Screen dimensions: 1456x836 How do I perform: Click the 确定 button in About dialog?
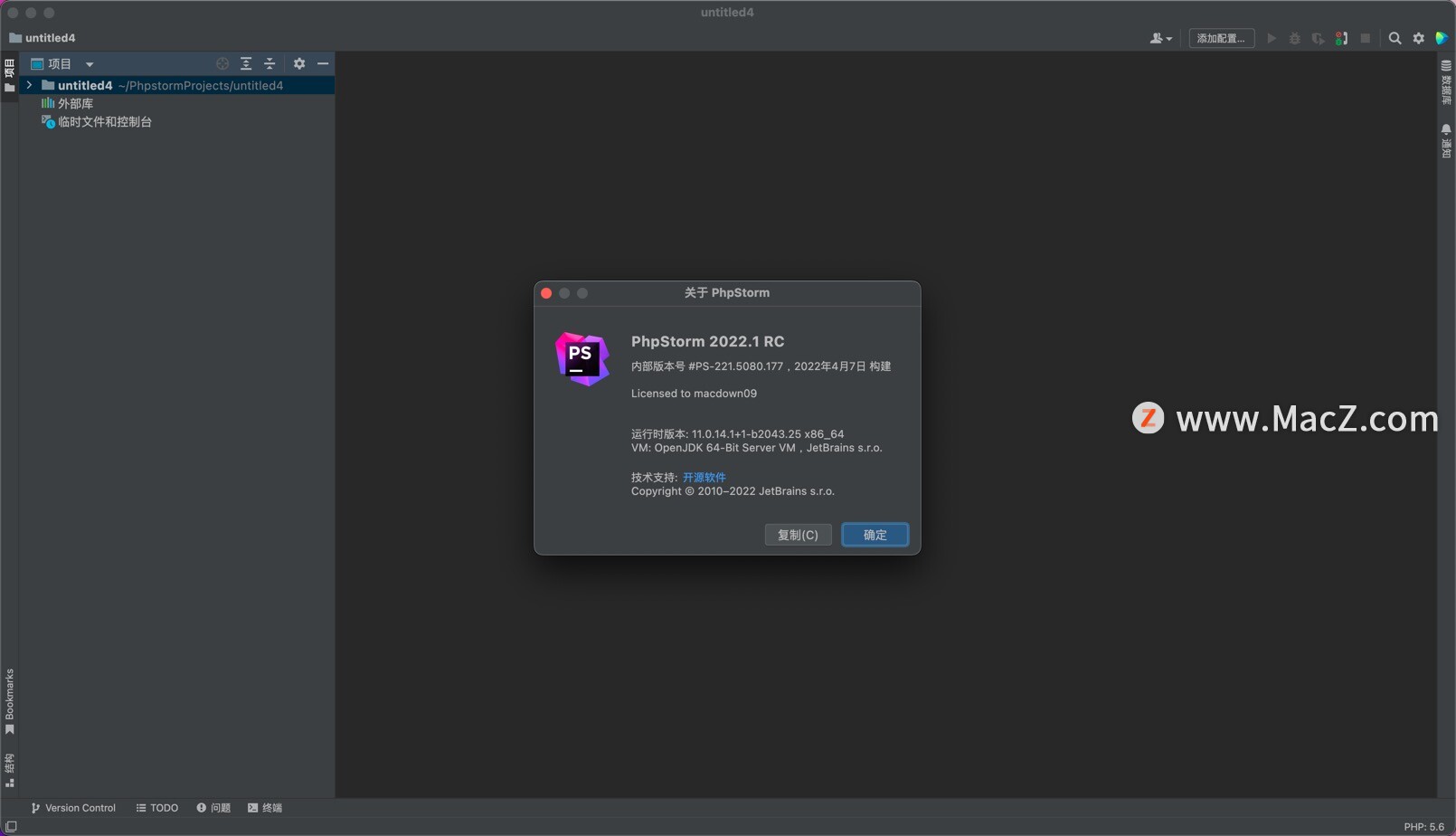875,535
